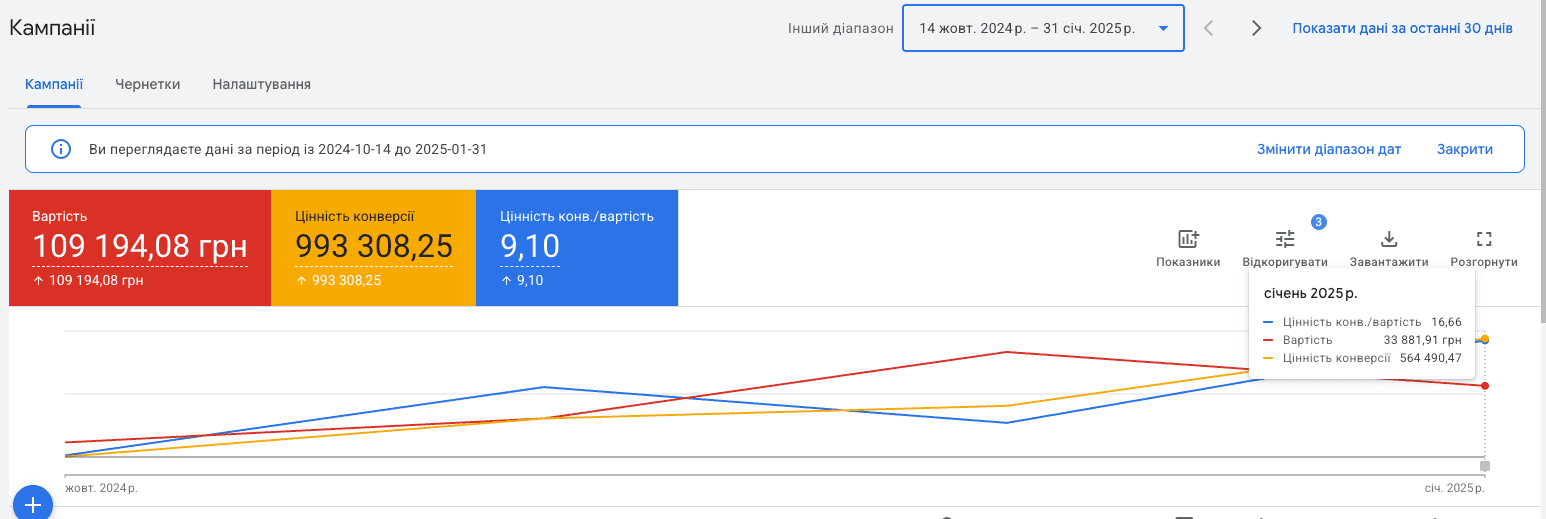The height and width of the screenshot is (519, 1546).
Task: Select the blue Цінність конв./вартість card
Action: [578, 248]
